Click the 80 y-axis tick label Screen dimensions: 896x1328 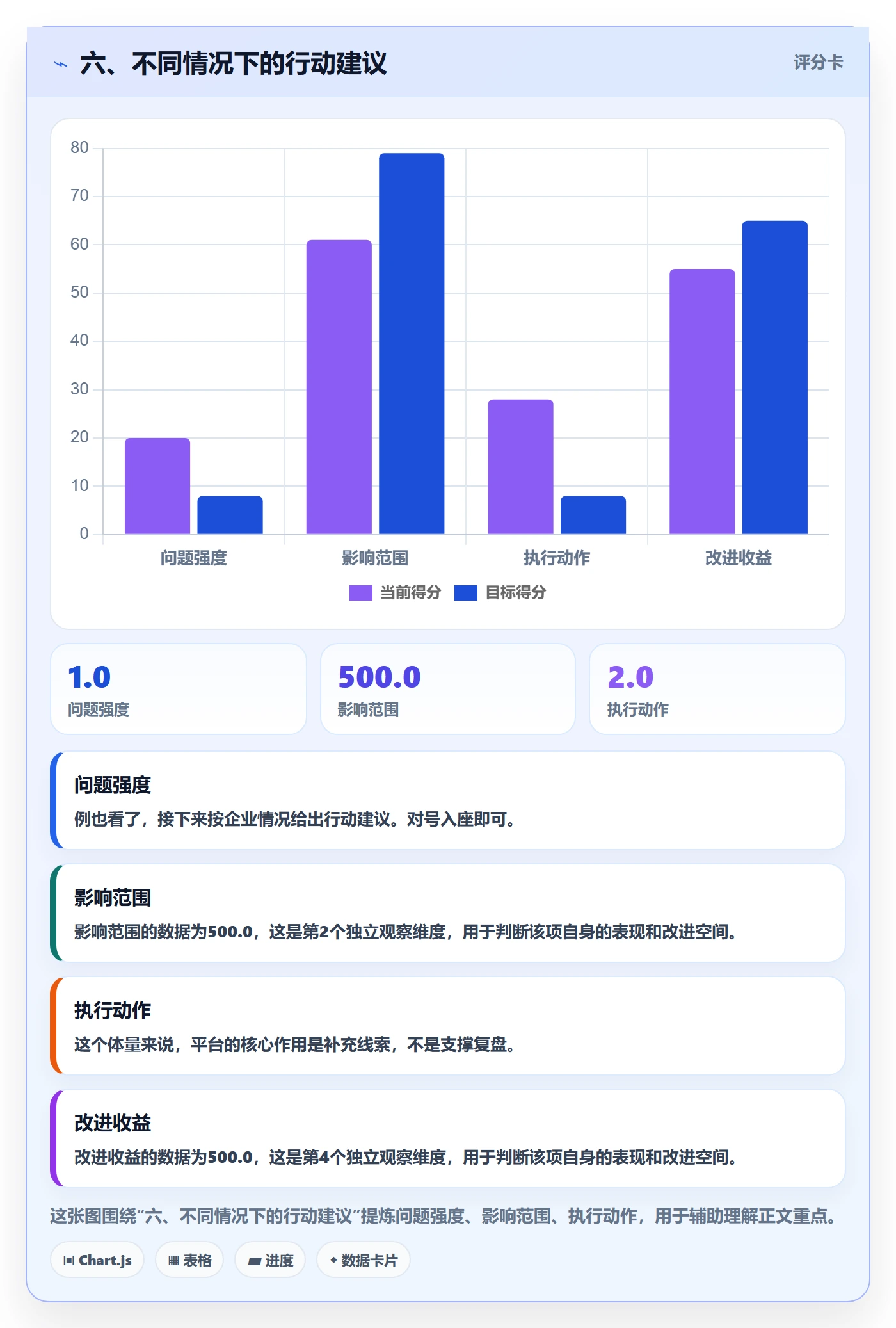click(79, 148)
